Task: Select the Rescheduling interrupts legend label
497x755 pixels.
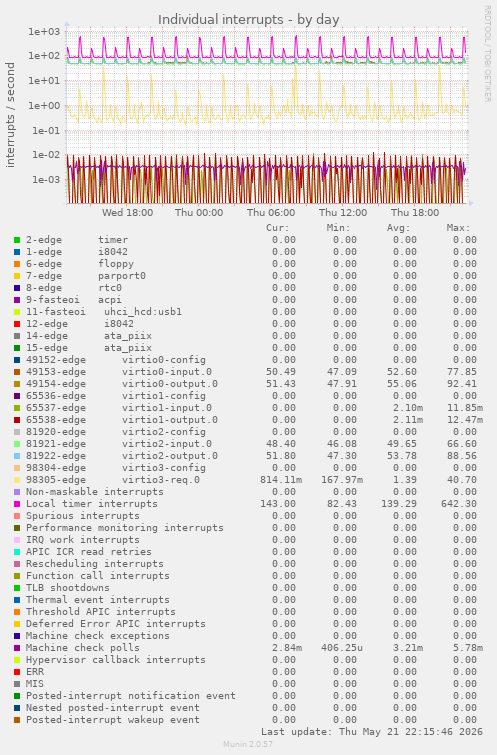Action: (x=95, y=564)
